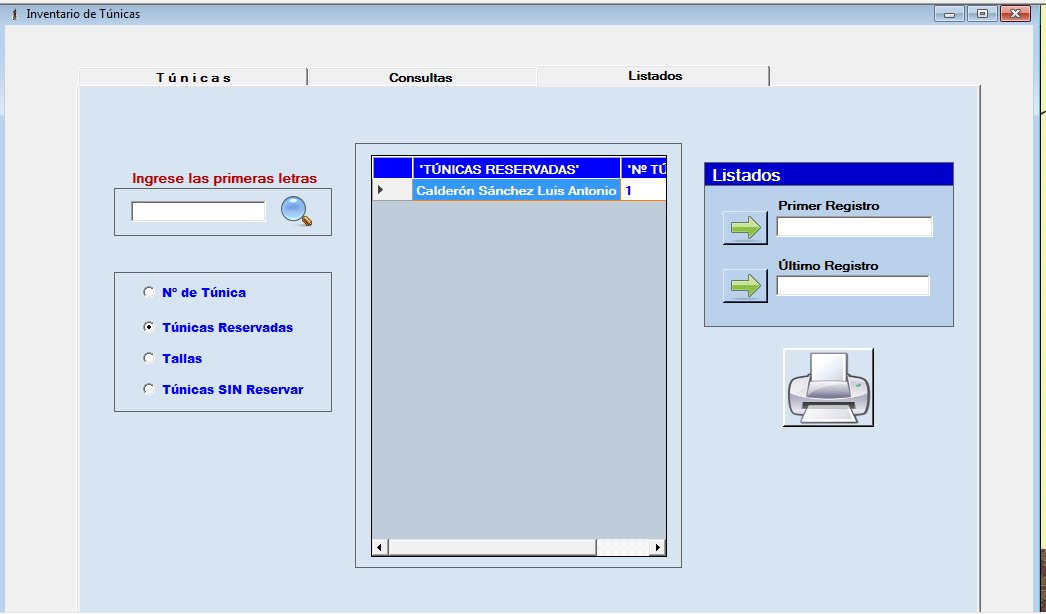Select the Nº de Túnica radio option

click(x=149, y=293)
